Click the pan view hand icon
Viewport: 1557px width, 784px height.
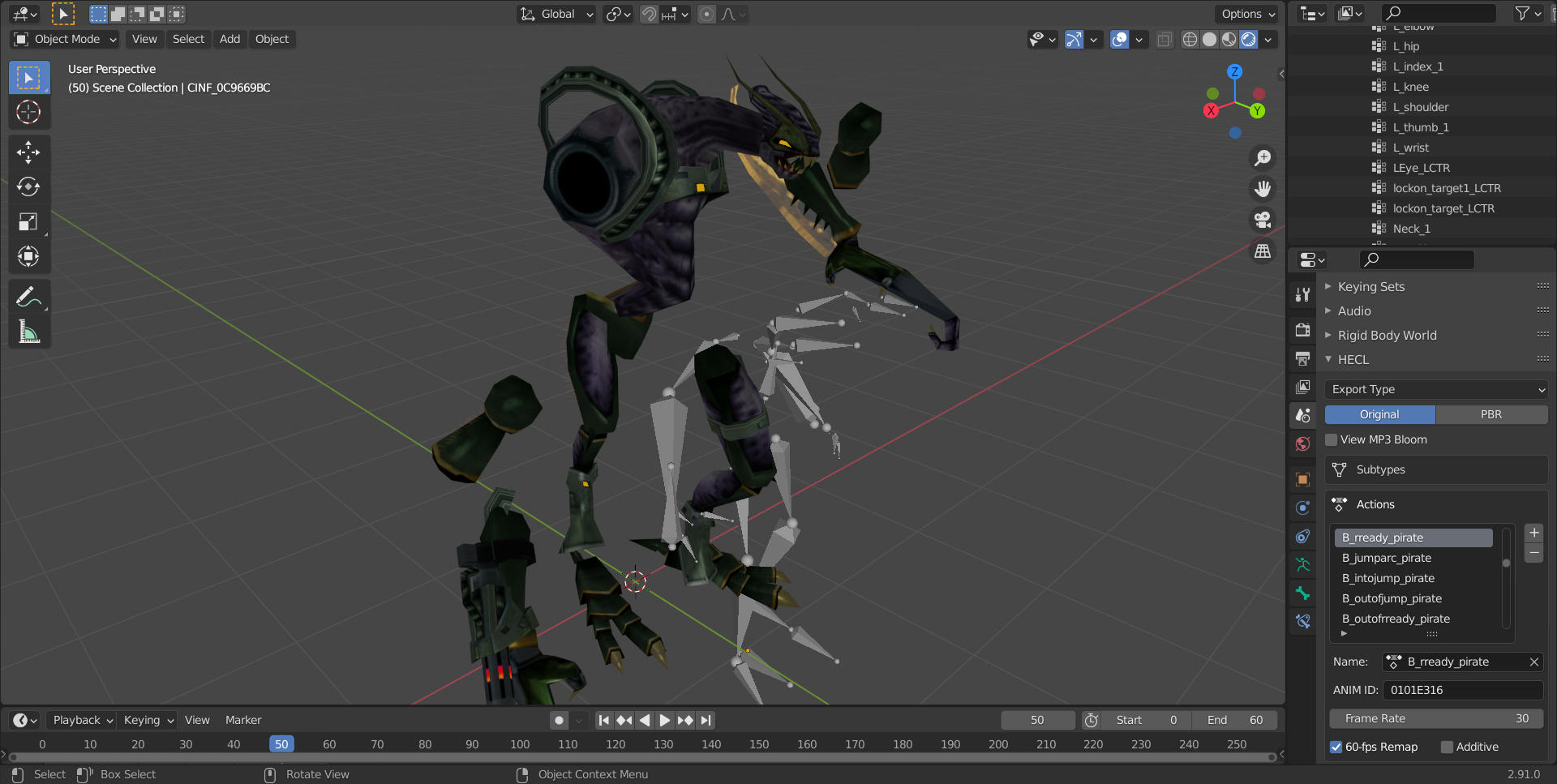[x=1263, y=189]
